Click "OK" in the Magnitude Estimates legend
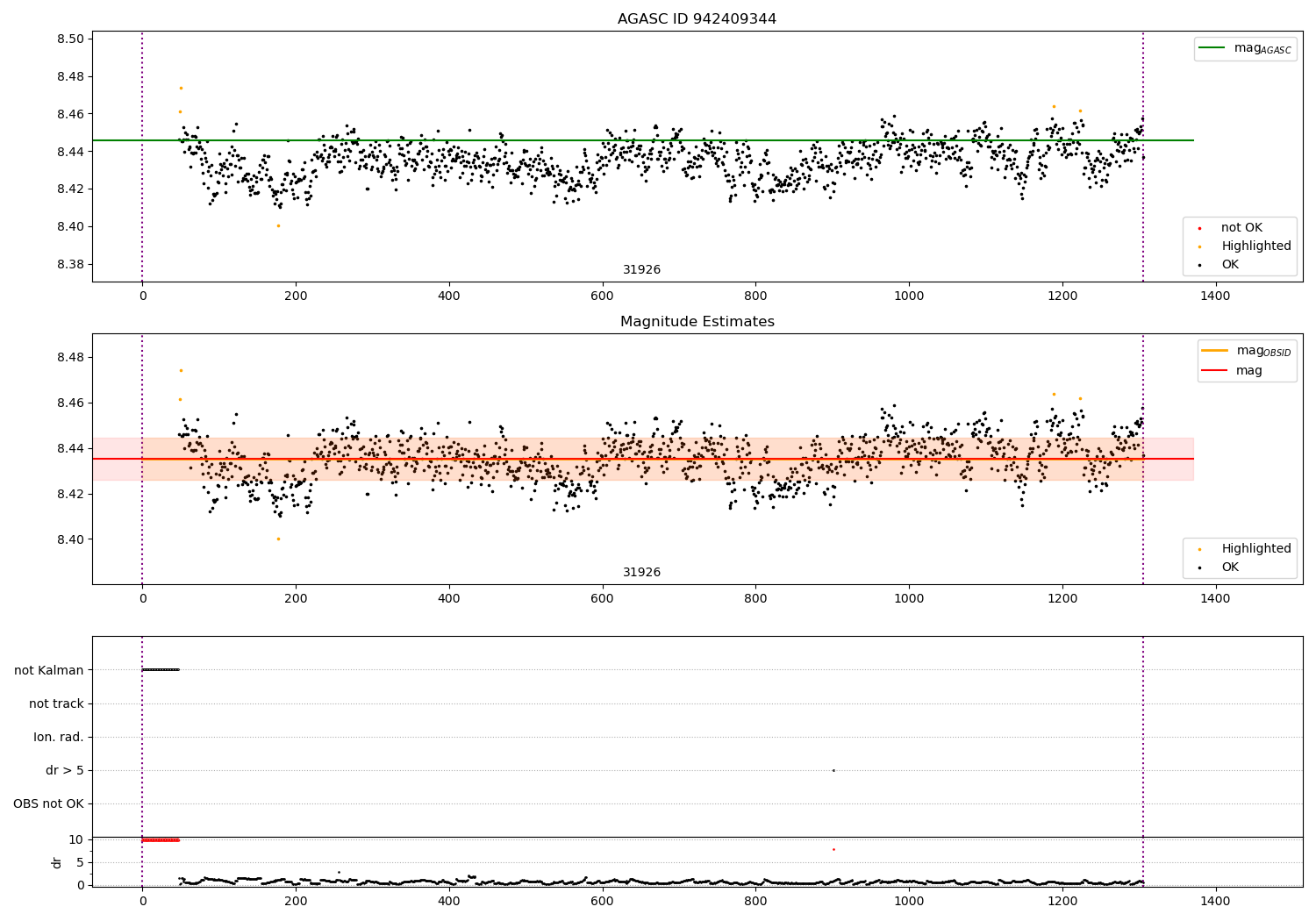This screenshot has width=1316, height=921. coord(1230,568)
